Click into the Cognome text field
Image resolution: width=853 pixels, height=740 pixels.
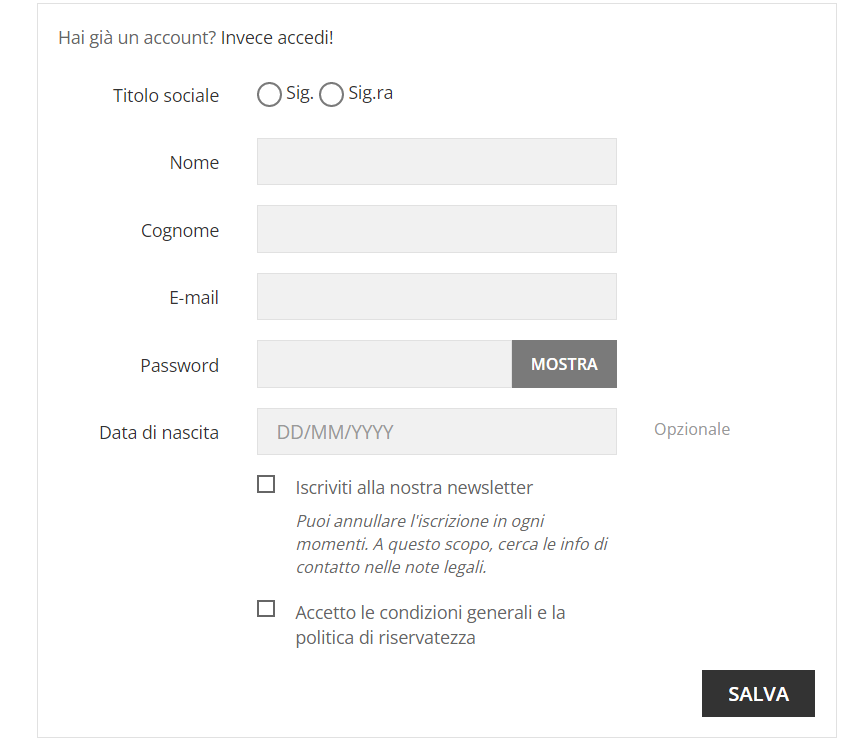(x=436, y=229)
